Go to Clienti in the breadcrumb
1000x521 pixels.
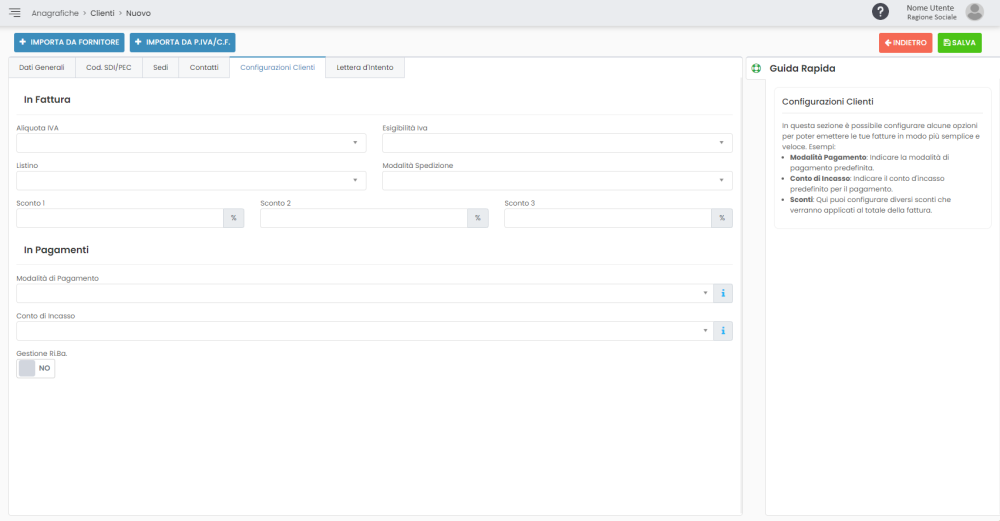click(102, 13)
